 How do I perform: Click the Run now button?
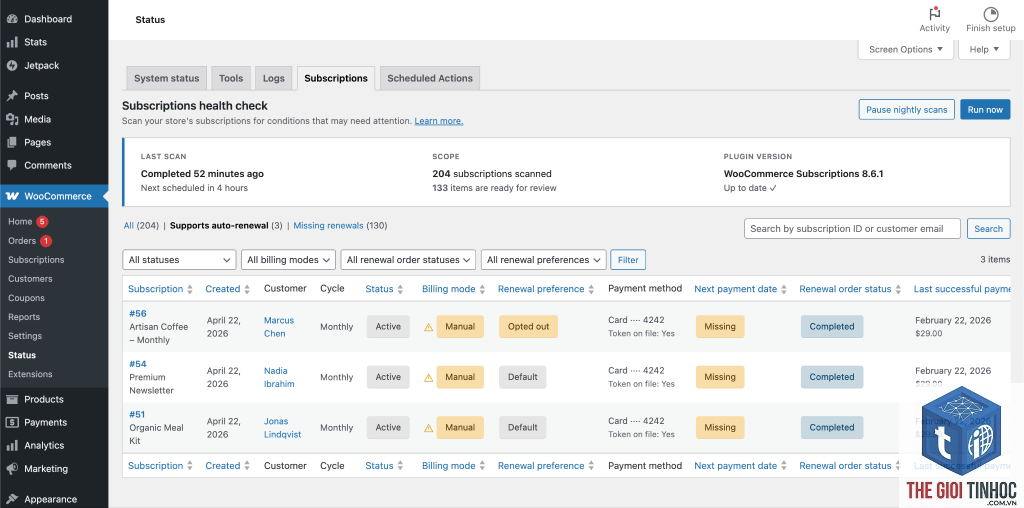pos(985,110)
